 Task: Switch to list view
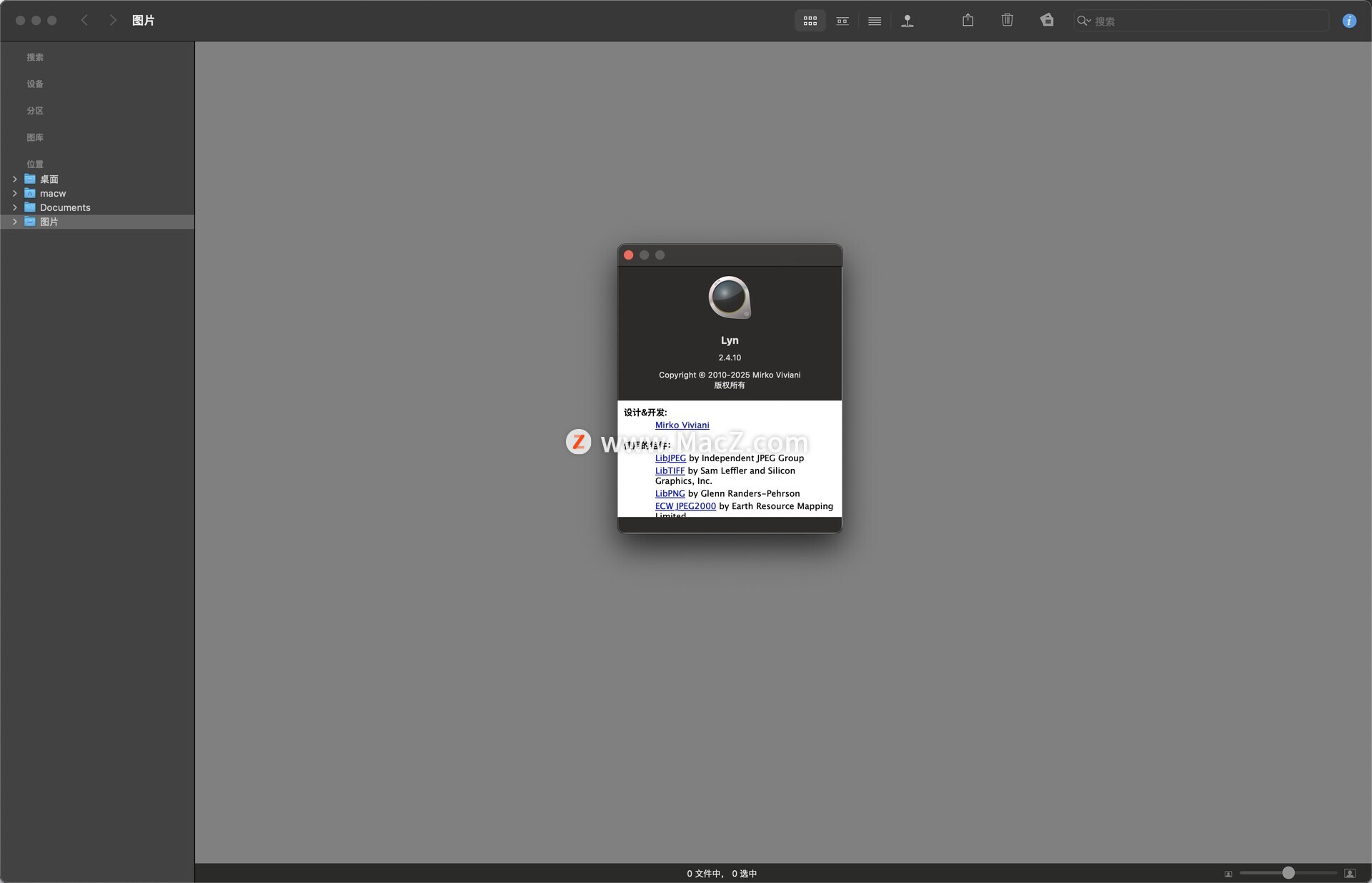pos(875,21)
